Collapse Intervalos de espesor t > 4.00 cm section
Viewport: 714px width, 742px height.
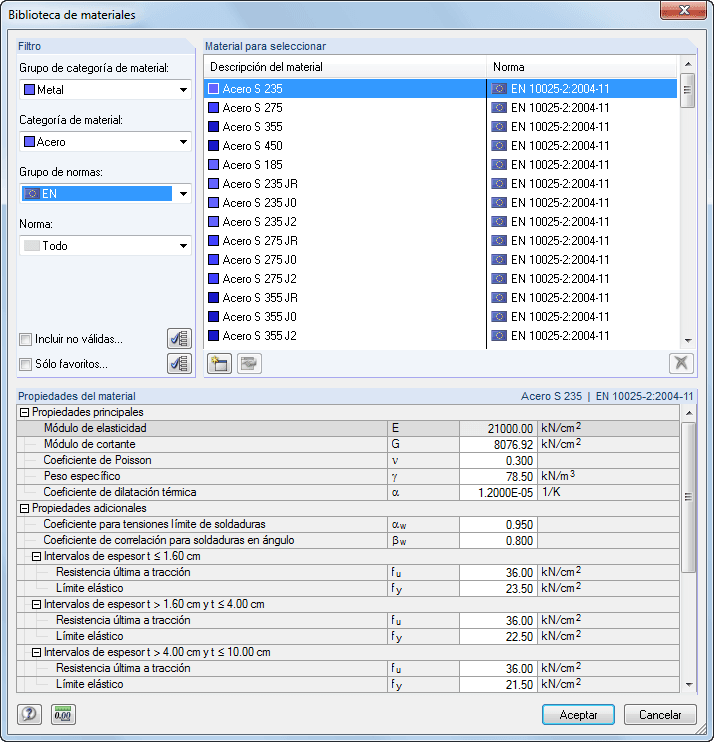pos(36,653)
